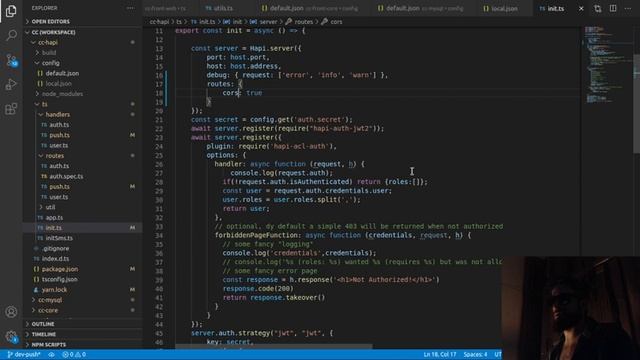640x360 pixels.
Task: Open errors and warnings count in status bar
Action: click(x=74, y=354)
